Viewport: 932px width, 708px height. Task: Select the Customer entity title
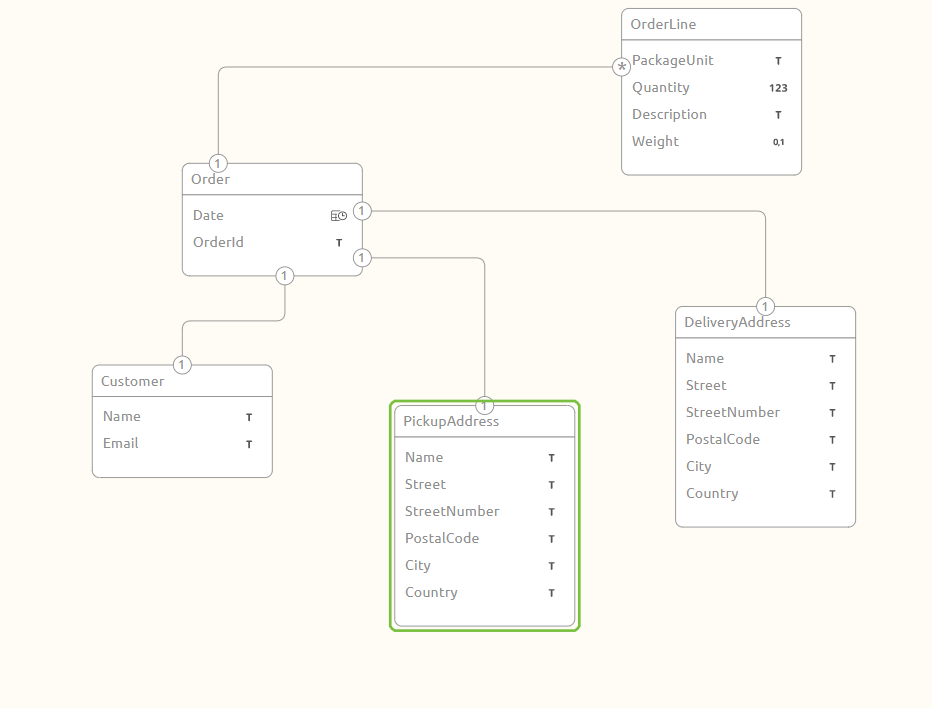[132, 381]
